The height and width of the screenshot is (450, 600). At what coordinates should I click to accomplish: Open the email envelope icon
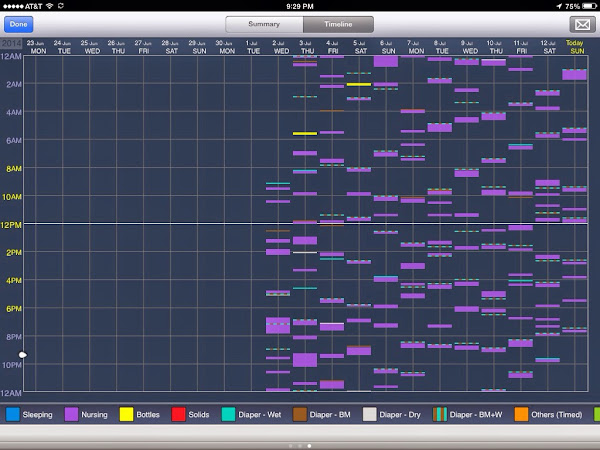582,25
